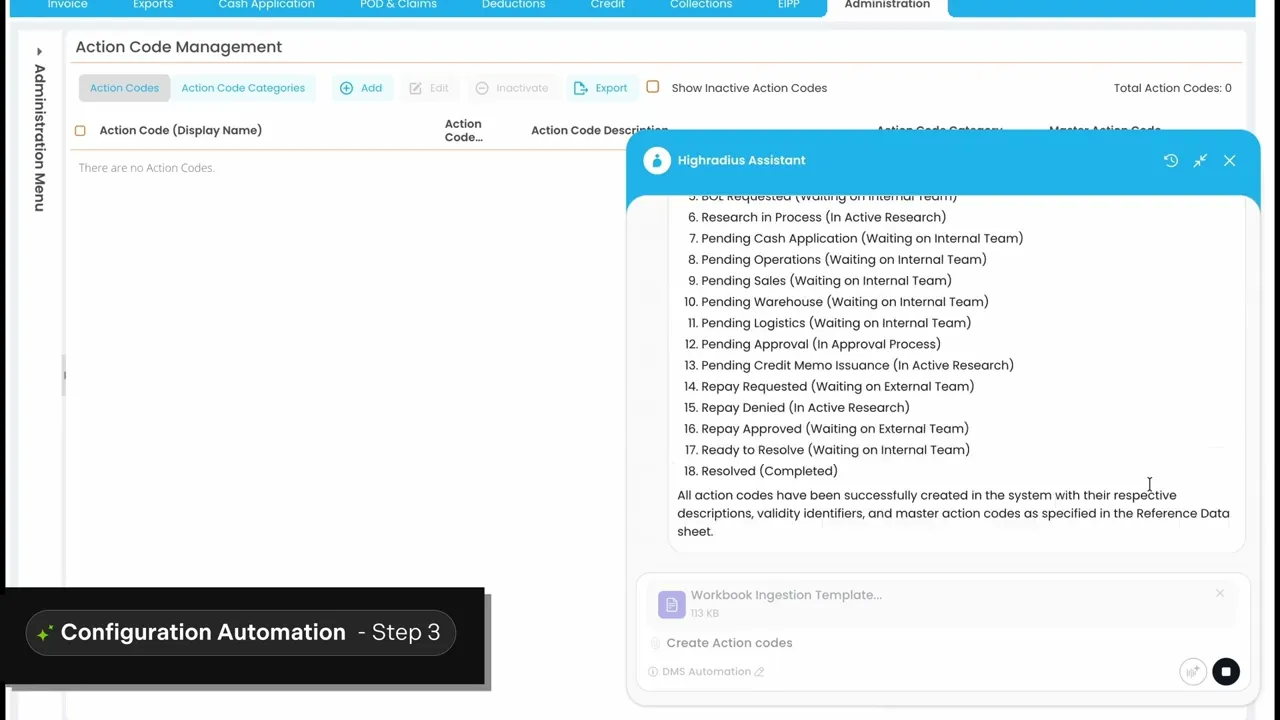
Task: Open the Cash Application tab
Action: (x=266, y=5)
